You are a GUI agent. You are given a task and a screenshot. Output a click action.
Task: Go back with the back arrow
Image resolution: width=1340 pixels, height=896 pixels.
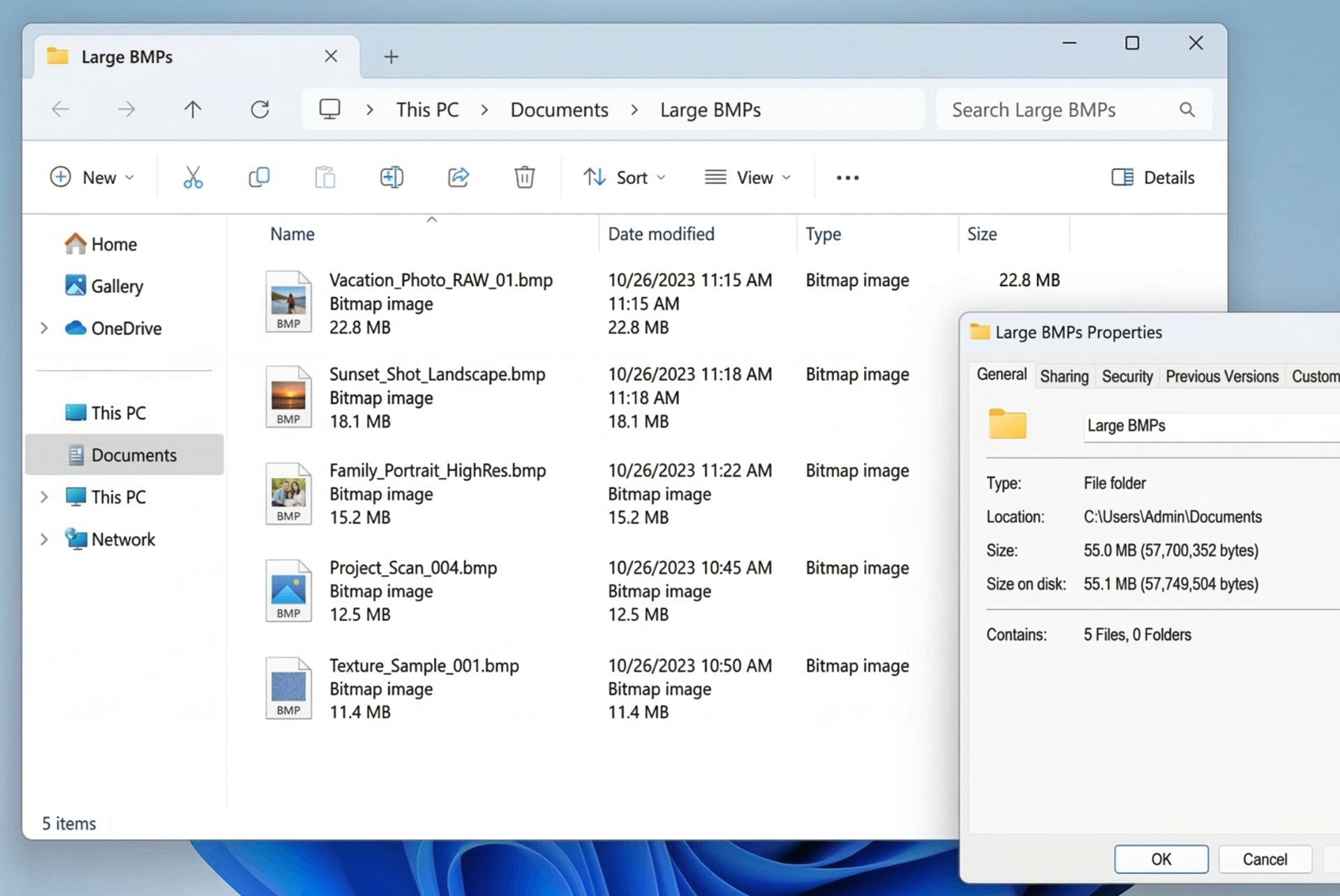[60, 109]
